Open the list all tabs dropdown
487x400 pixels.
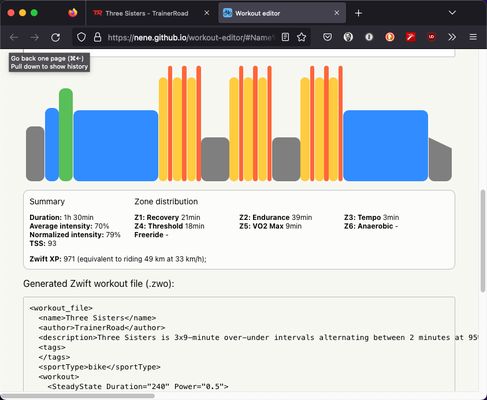[452, 13]
